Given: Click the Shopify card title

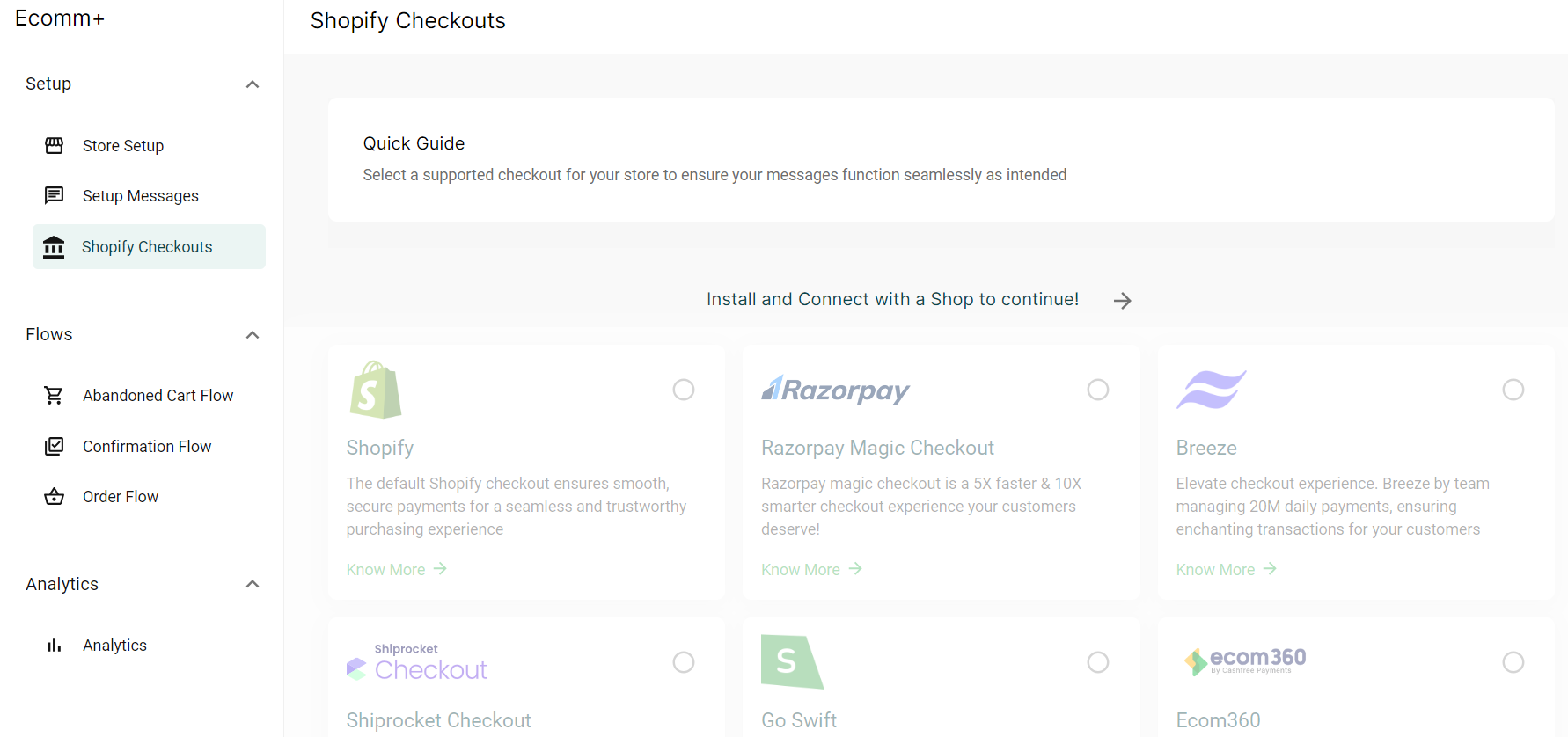Looking at the screenshot, I should (x=380, y=448).
